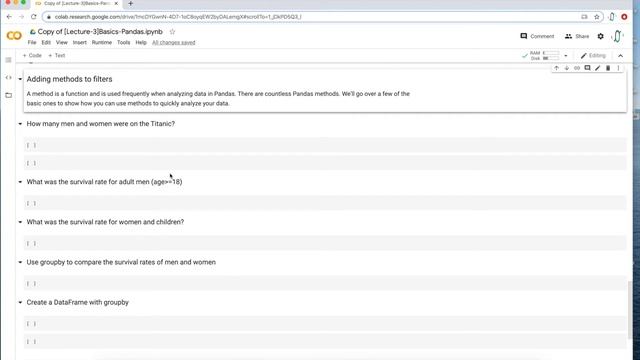The image size is (640, 360).
Task: Run the first empty cell under Titanic question
Action: click(31, 145)
